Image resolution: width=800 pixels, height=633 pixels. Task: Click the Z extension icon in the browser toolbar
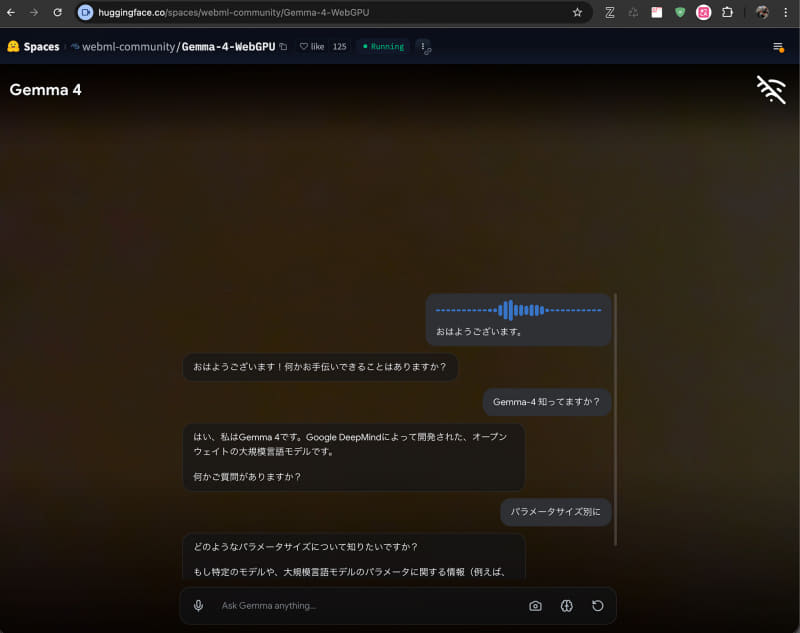608,13
